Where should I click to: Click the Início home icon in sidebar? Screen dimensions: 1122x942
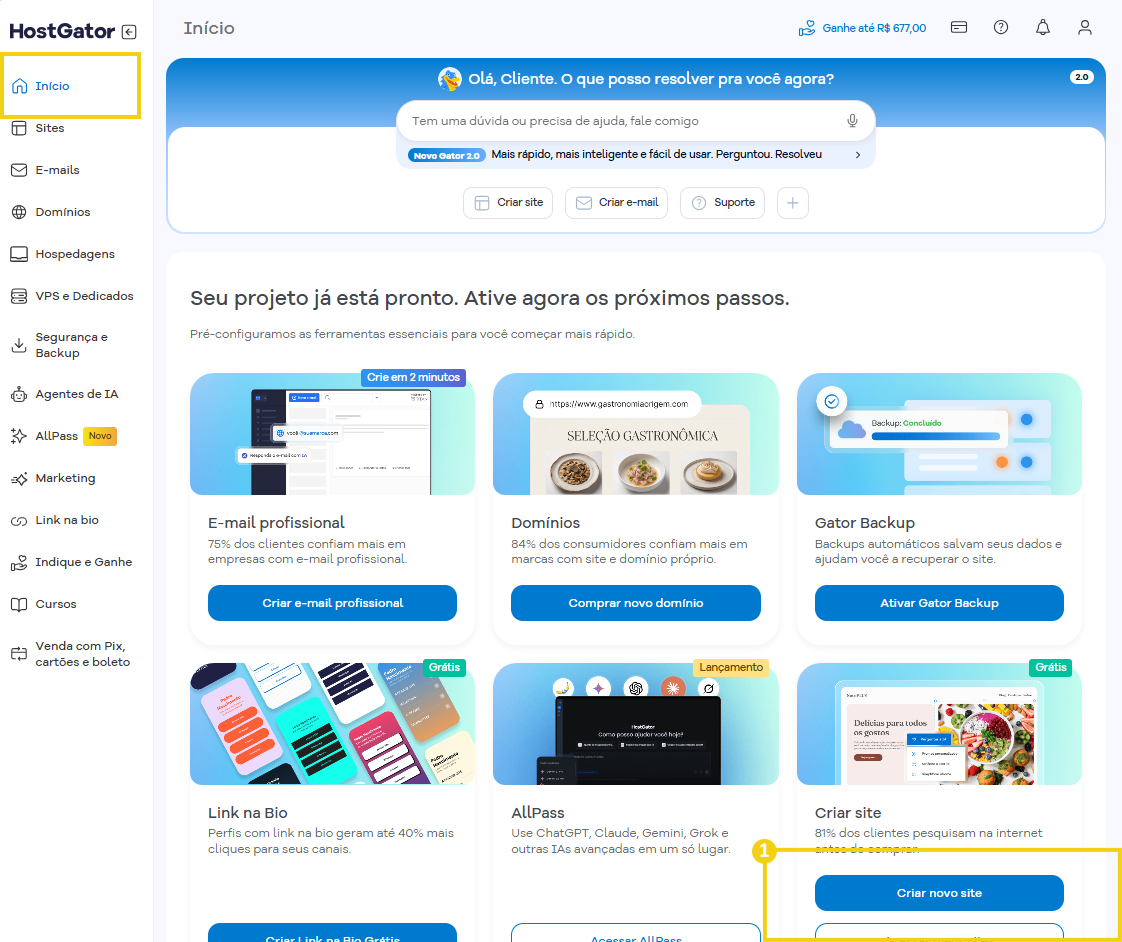(19, 86)
